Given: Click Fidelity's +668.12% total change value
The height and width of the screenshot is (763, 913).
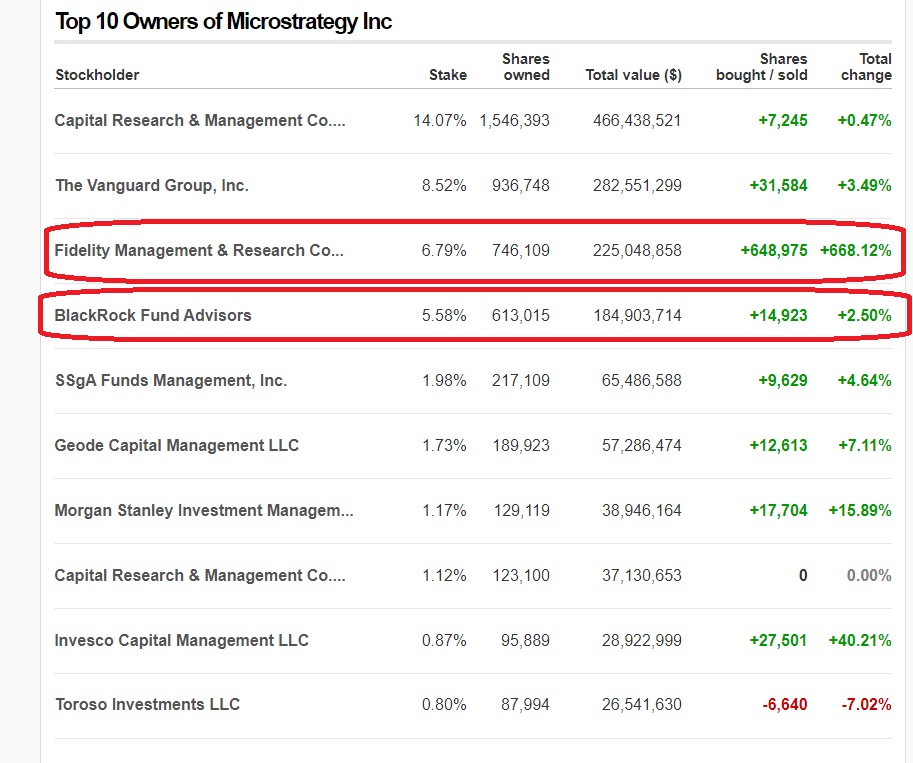Looking at the screenshot, I should pyautogui.click(x=855, y=251).
